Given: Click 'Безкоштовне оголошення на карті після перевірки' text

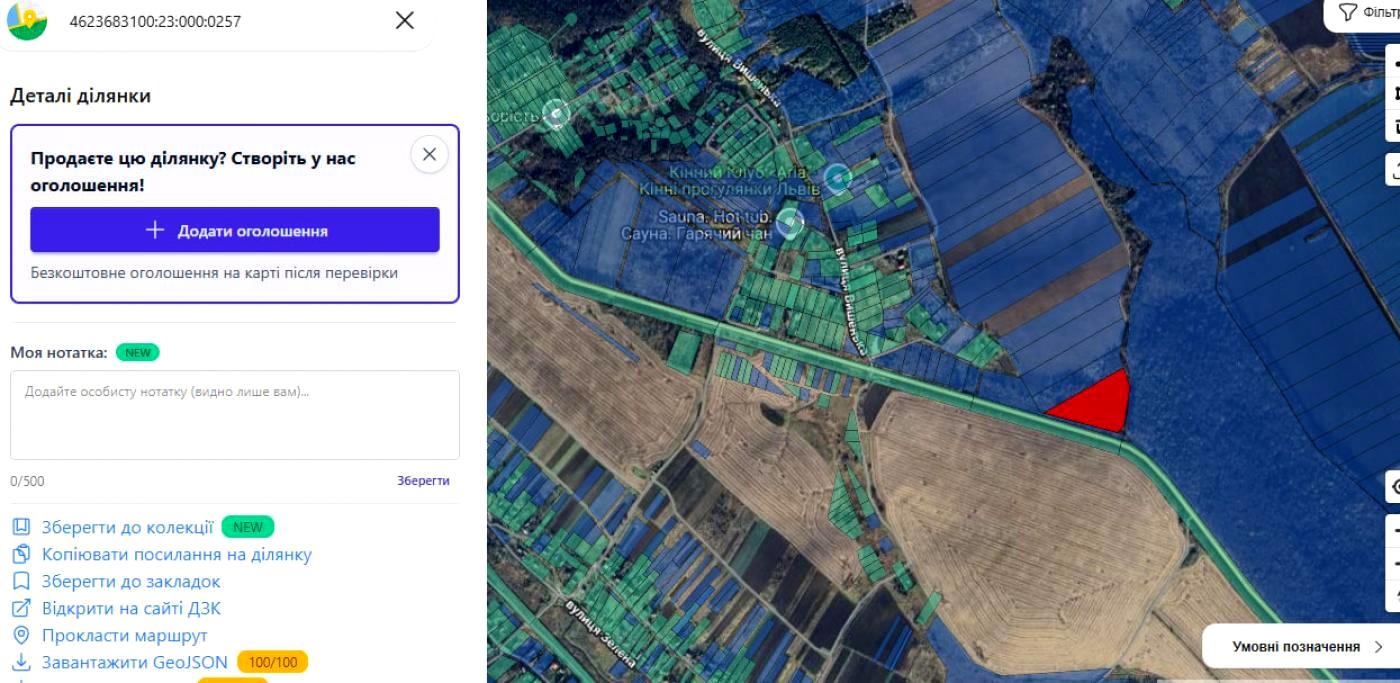Looking at the screenshot, I should pos(214,273).
